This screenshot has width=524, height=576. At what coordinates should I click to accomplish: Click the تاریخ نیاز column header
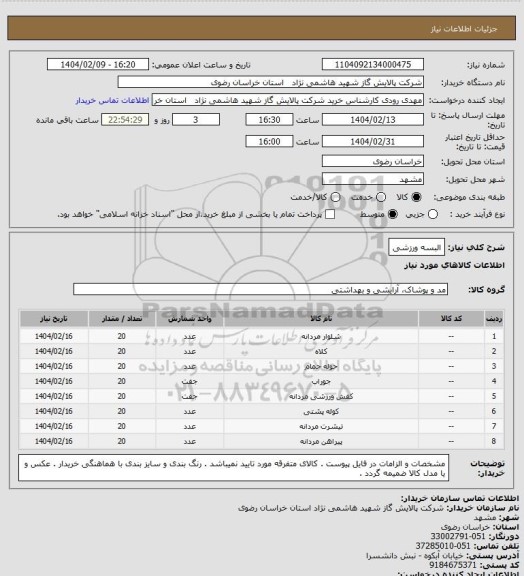(54, 318)
